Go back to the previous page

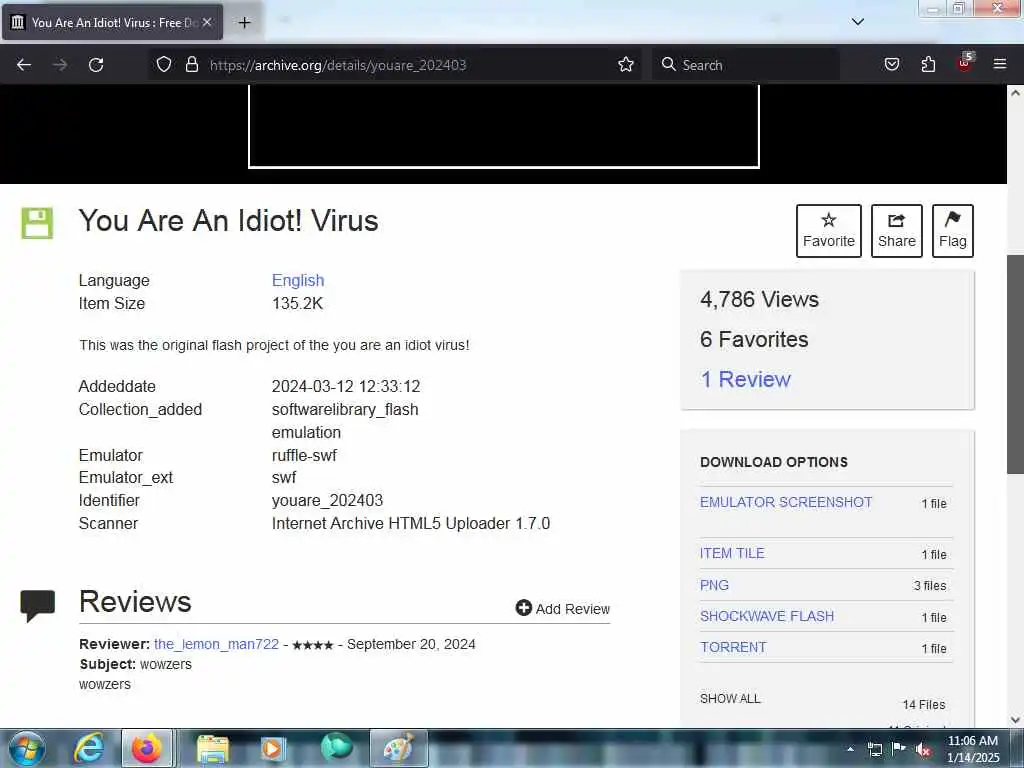click(24, 65)
